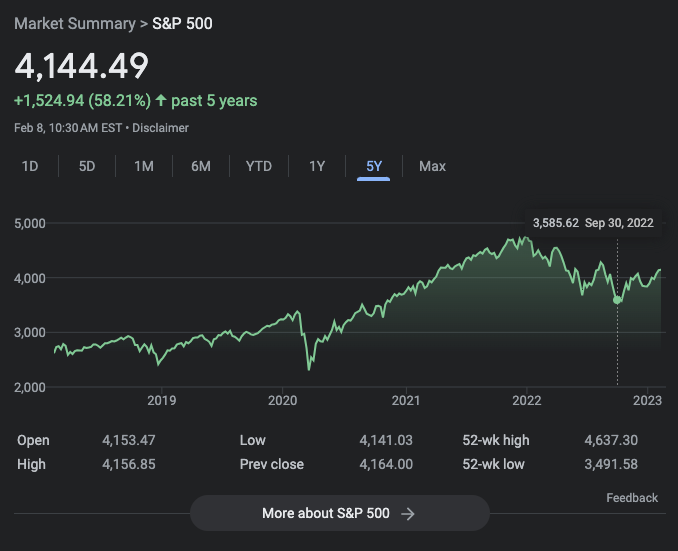
Task: Click the 52-wk high value 4,637.30
Action: [x=611, y=440]
